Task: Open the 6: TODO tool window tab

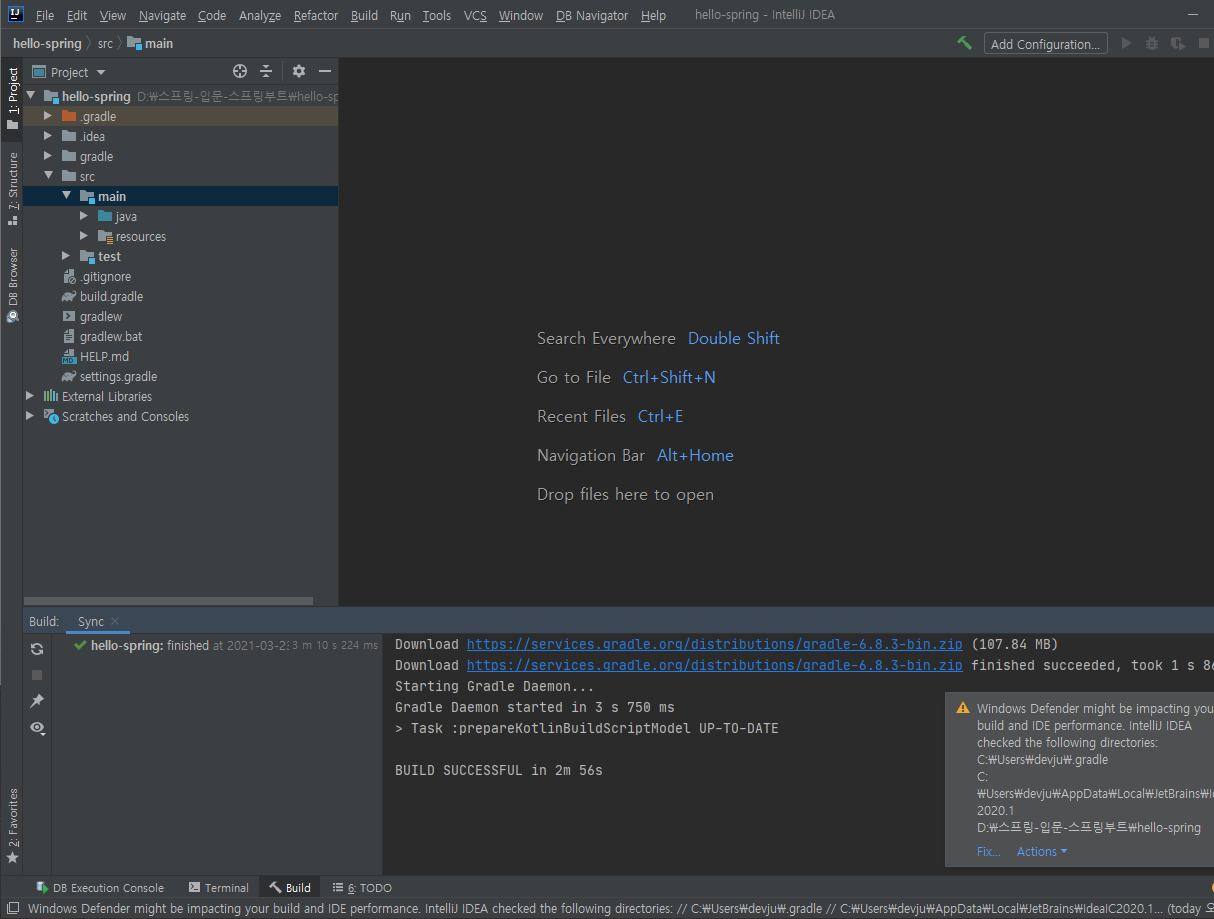Action: pyautogui.click(x=362, y=888)
